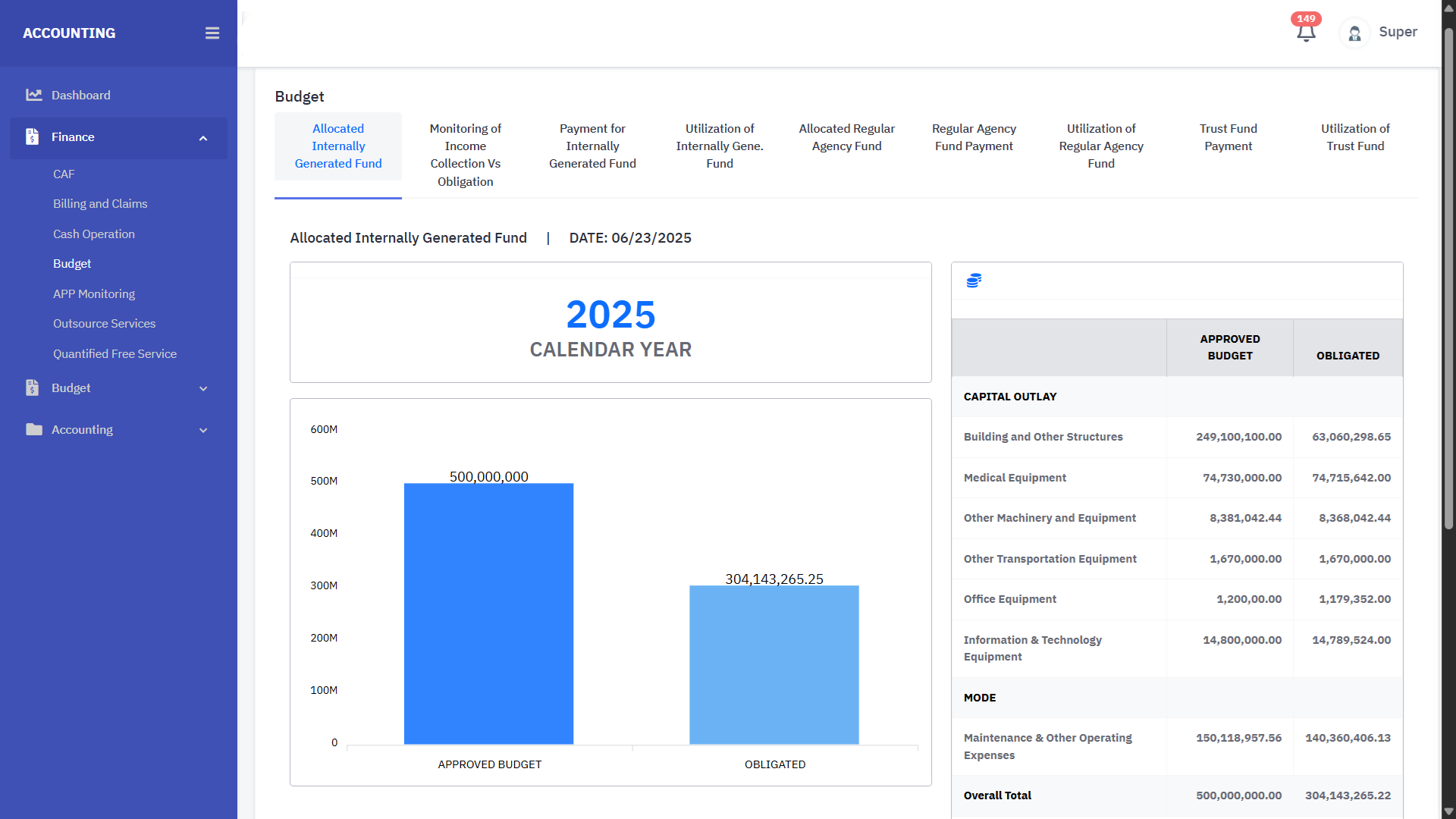Expand the Accounting menu section
Image resolution: width=1456 pixels, height=819 pixels.
click(x=203, y=430)
